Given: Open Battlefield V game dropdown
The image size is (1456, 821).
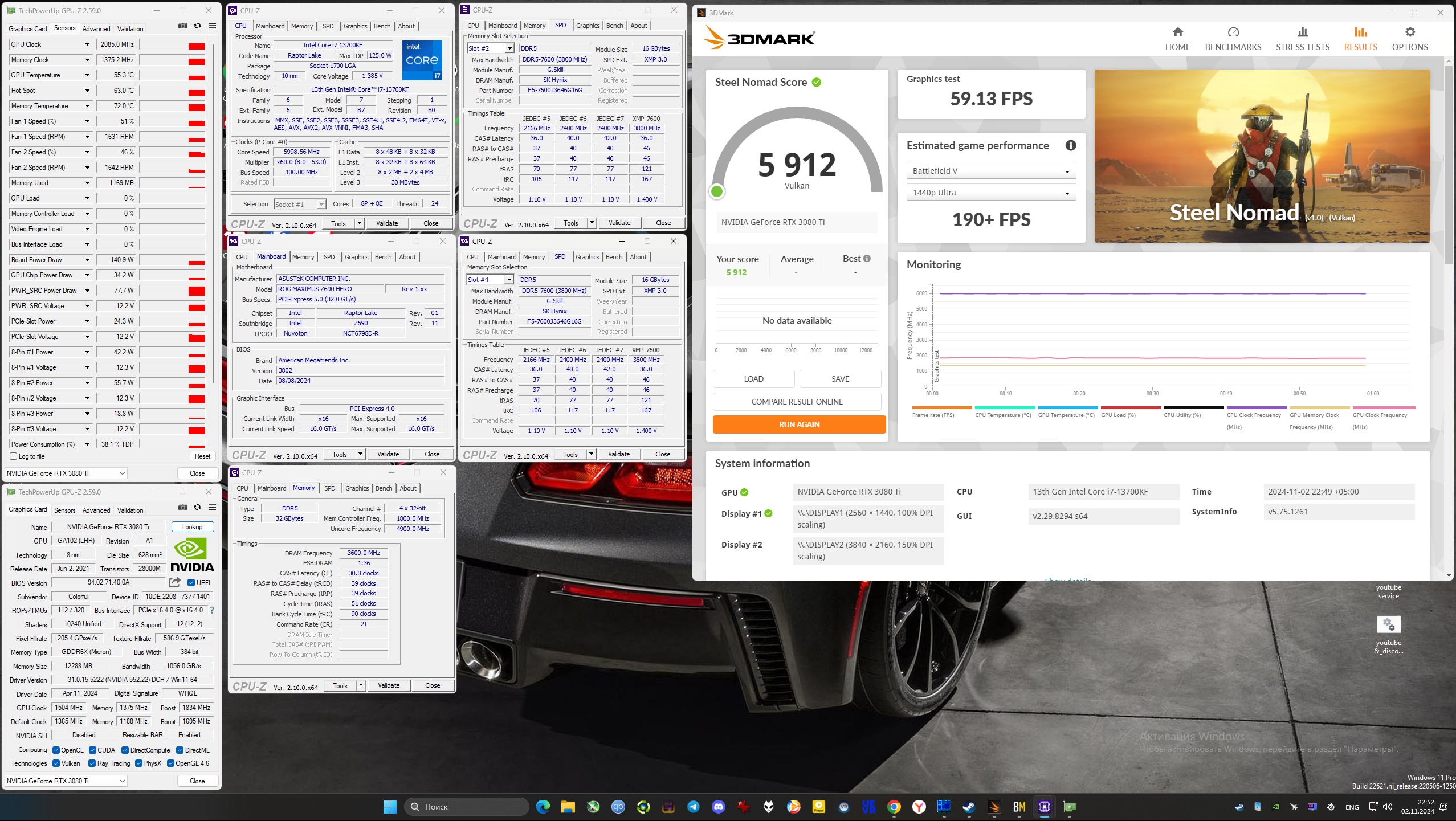Looking at the screenshot, I should pyautogui.click(x=991, y=171).
